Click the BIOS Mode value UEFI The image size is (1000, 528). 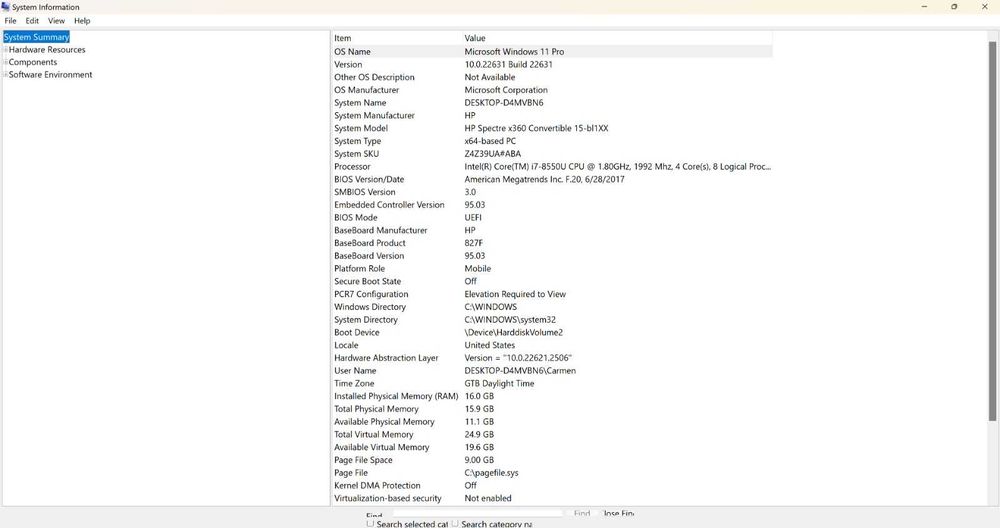click(473, 217)
